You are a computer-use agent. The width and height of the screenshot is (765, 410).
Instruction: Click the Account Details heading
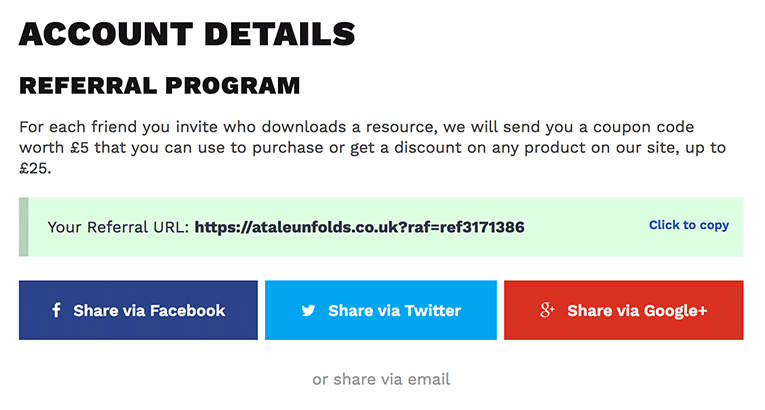click(x=187, y=34)
